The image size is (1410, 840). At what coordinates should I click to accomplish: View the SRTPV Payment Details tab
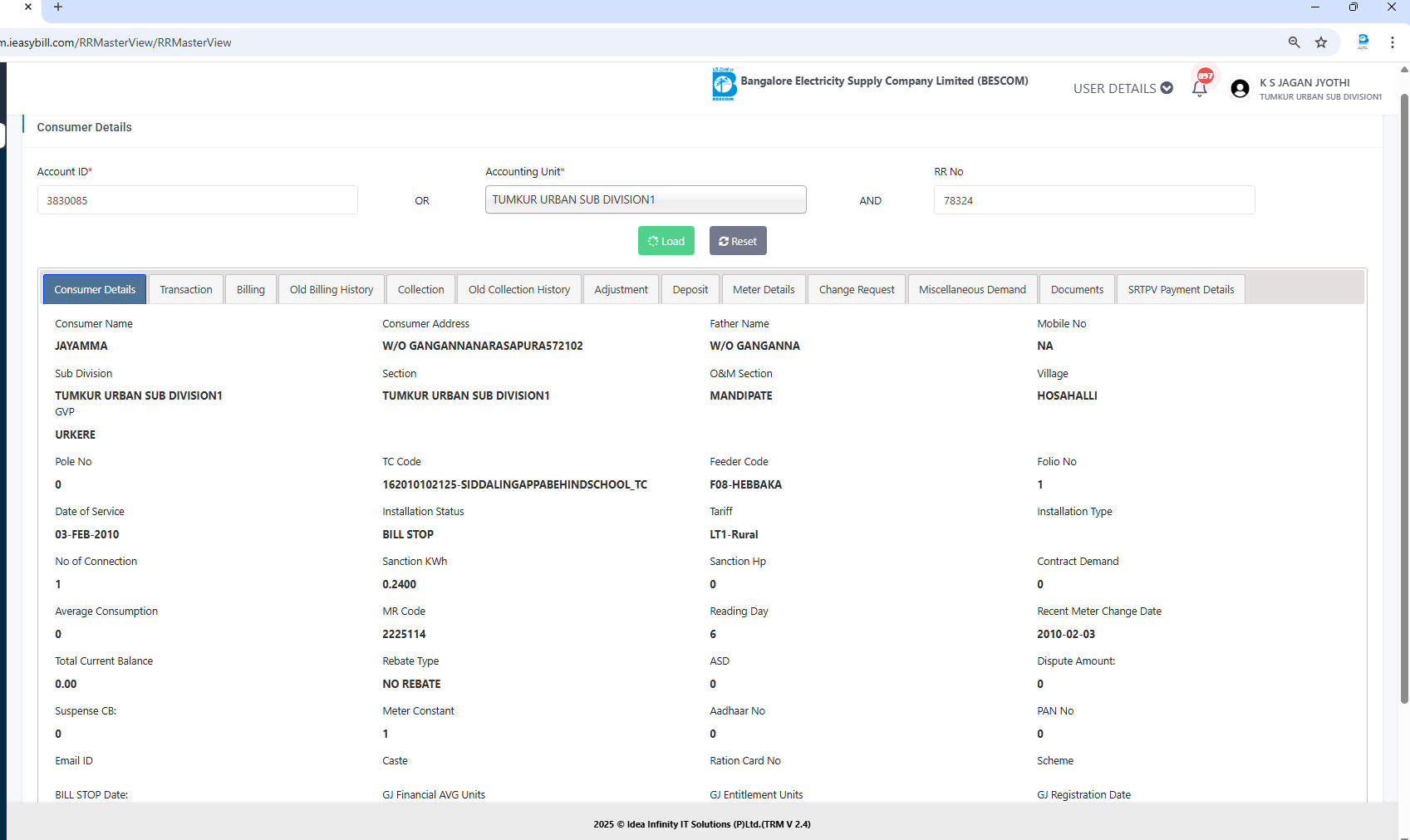1180,289
